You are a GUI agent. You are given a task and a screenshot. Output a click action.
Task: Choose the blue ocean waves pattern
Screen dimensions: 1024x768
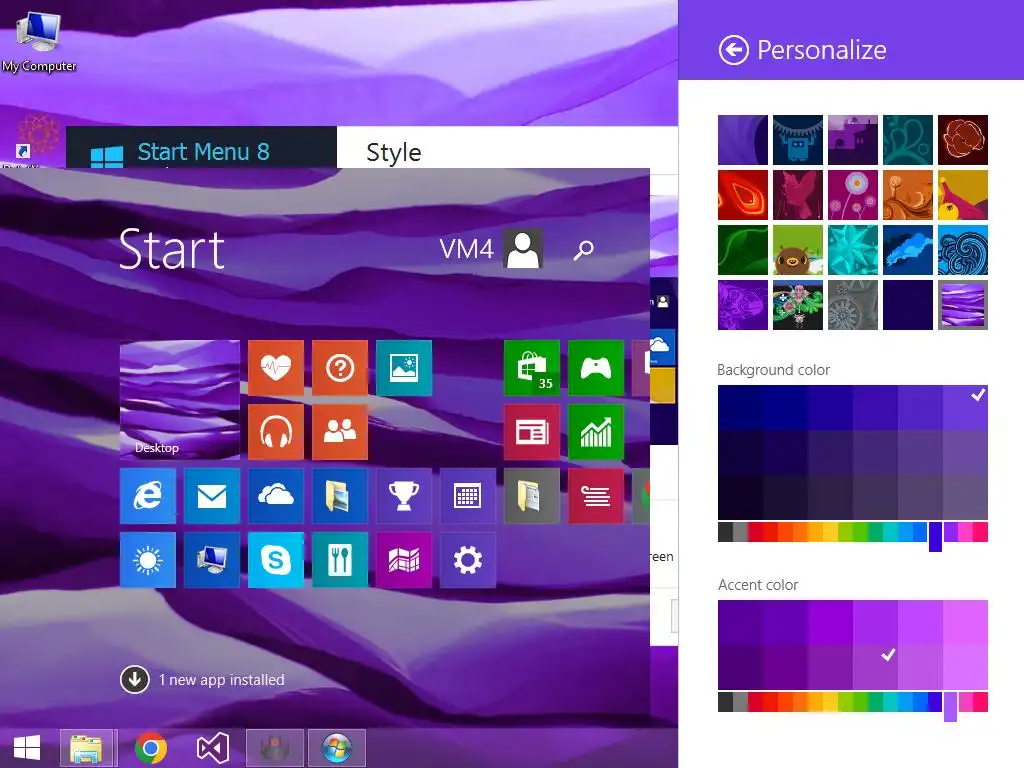pyautogui.click(x=963, y=250)
